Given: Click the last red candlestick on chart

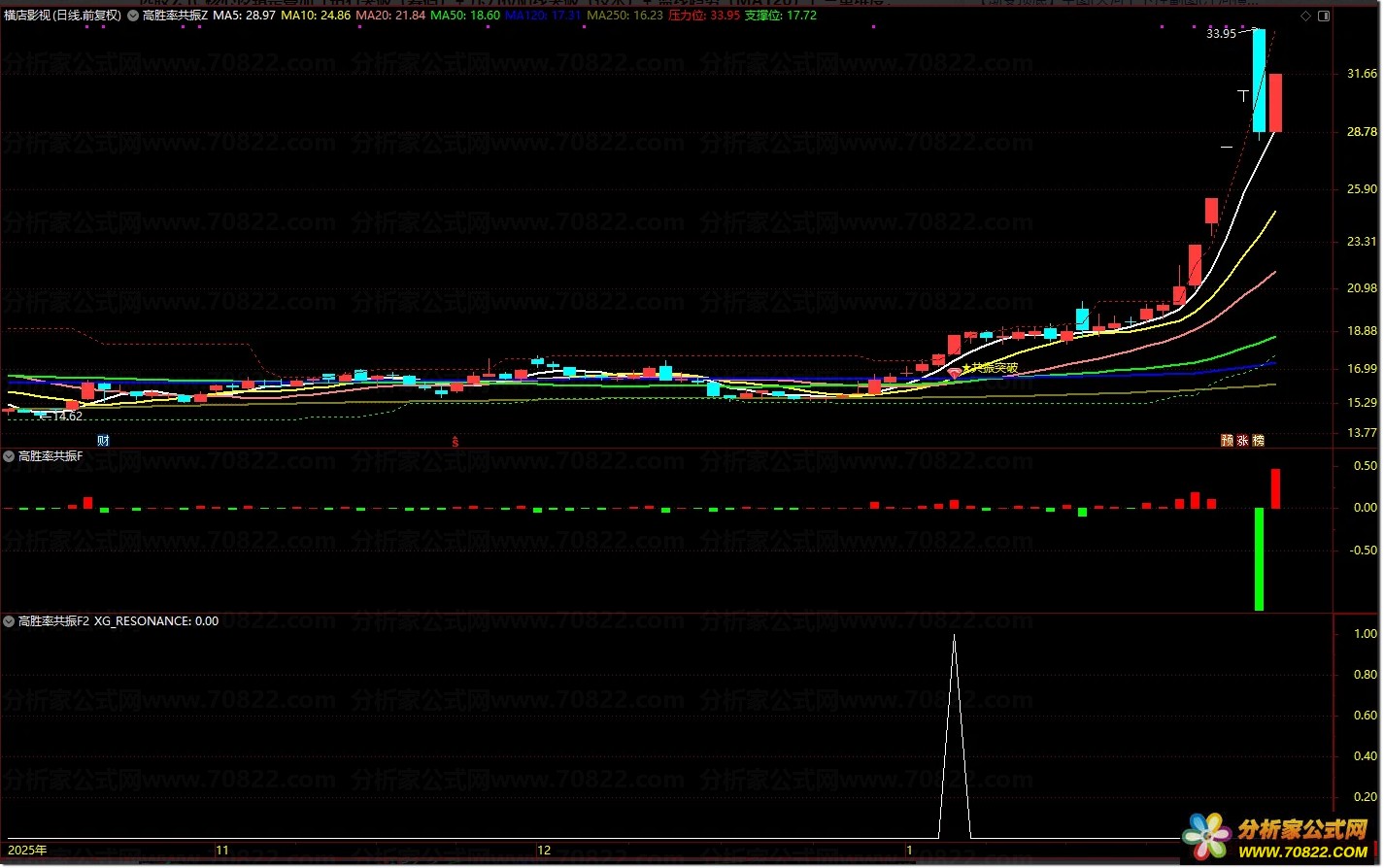Looking at the screenshot, I should (x=1274, y=103).
